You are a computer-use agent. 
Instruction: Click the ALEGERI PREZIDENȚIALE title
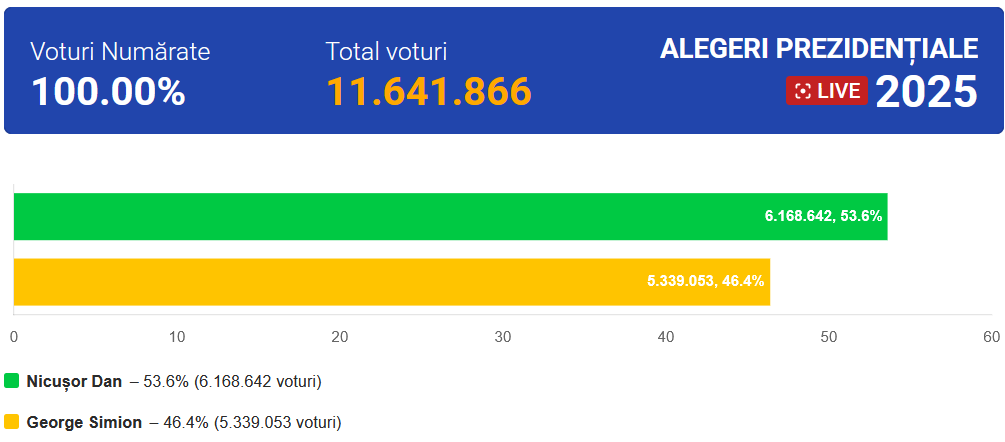pos(818,48)
